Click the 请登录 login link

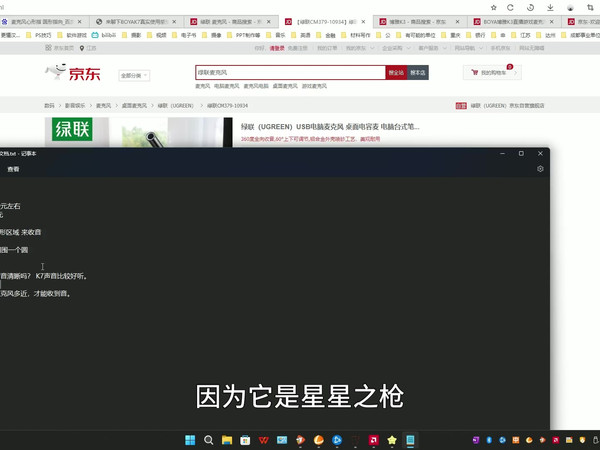click(x=277, y=48)
